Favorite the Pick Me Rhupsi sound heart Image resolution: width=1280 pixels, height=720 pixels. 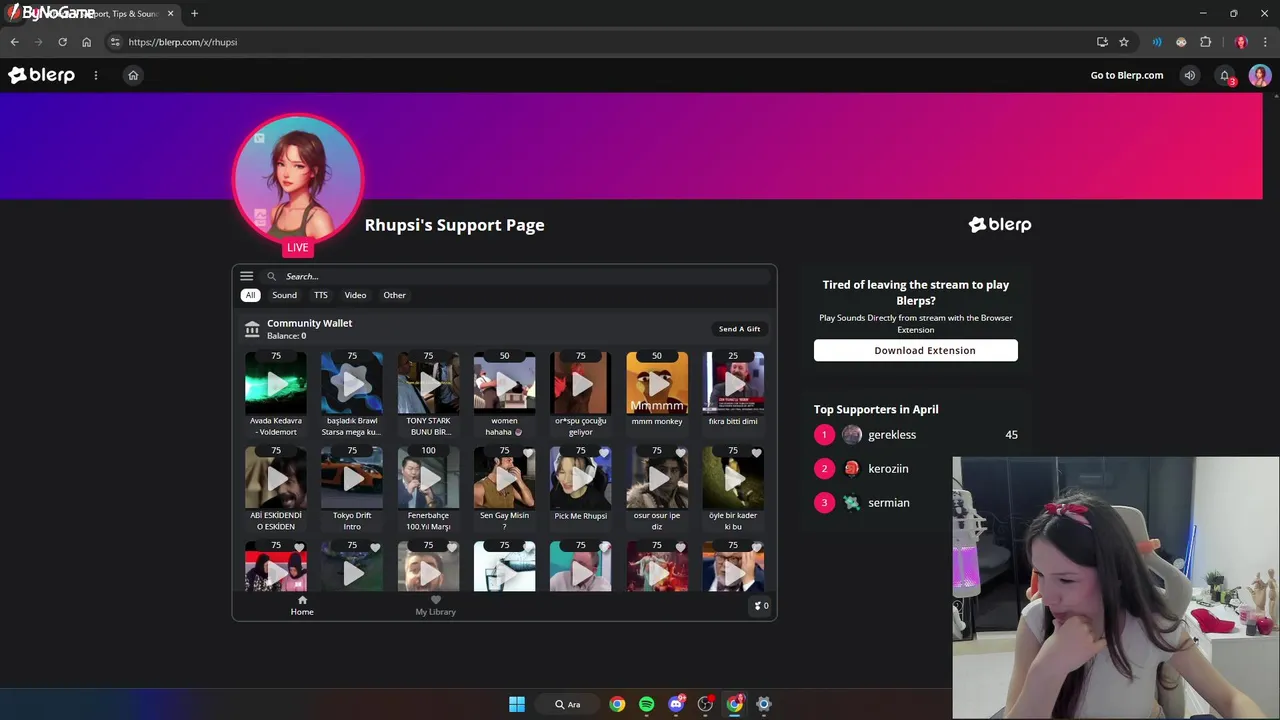(604, 453)
